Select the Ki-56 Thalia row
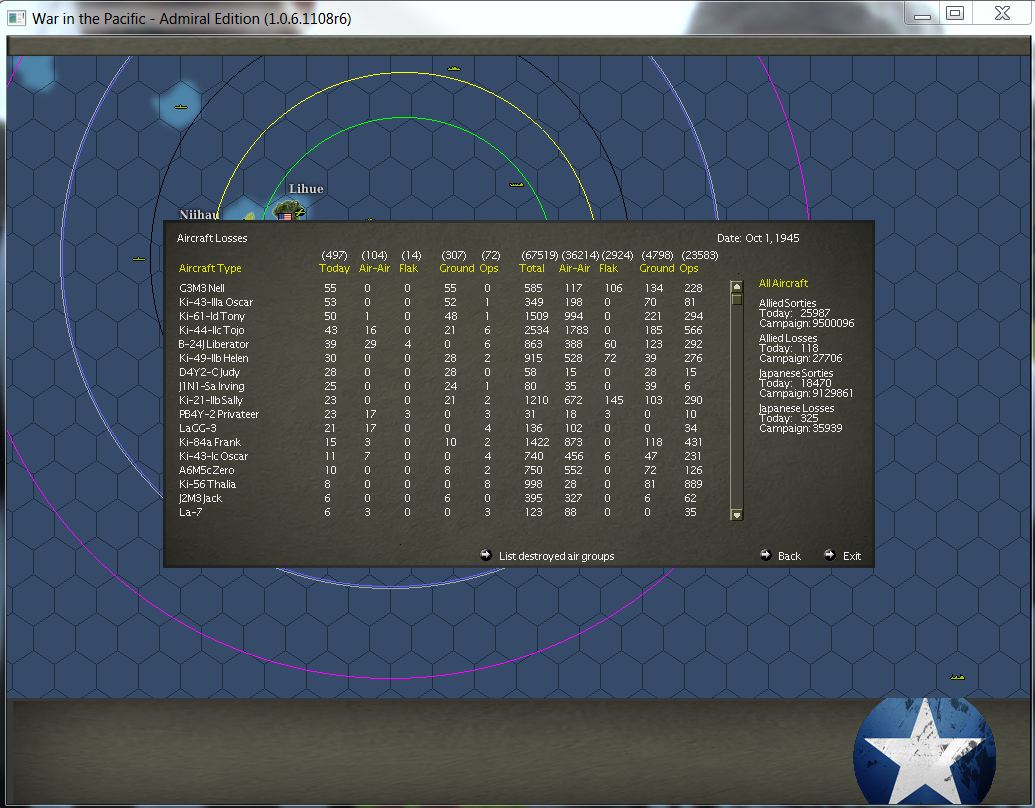 point(441,485)
